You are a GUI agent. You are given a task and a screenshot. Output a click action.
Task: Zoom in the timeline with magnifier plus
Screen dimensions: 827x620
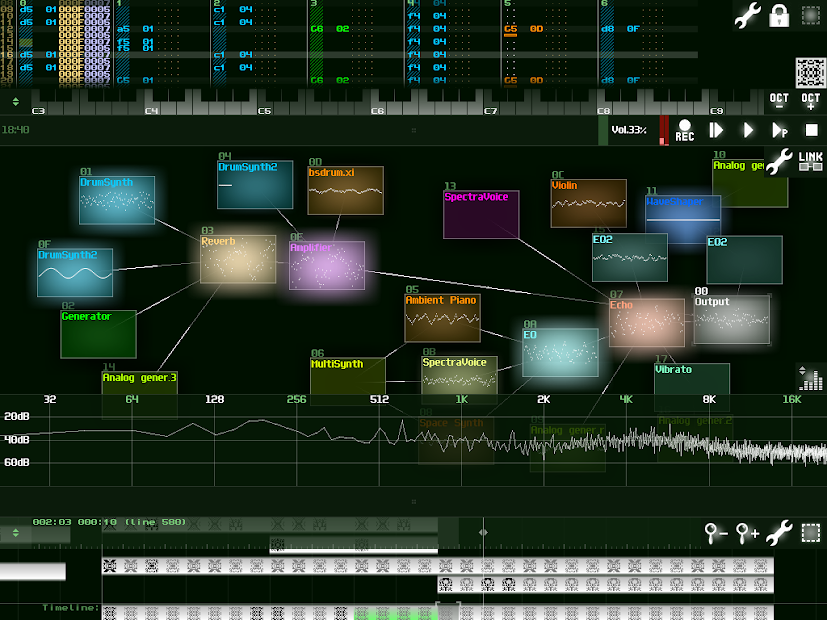[x=747, y=533]
